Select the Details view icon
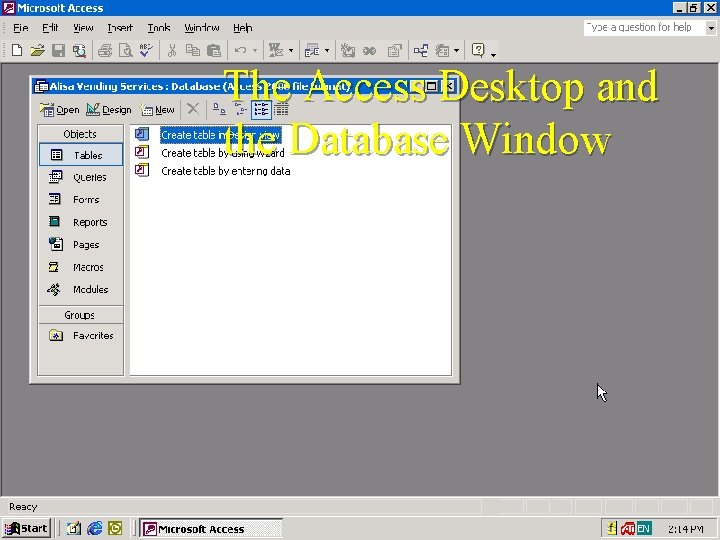720x540 pixels. pos(281,109)
